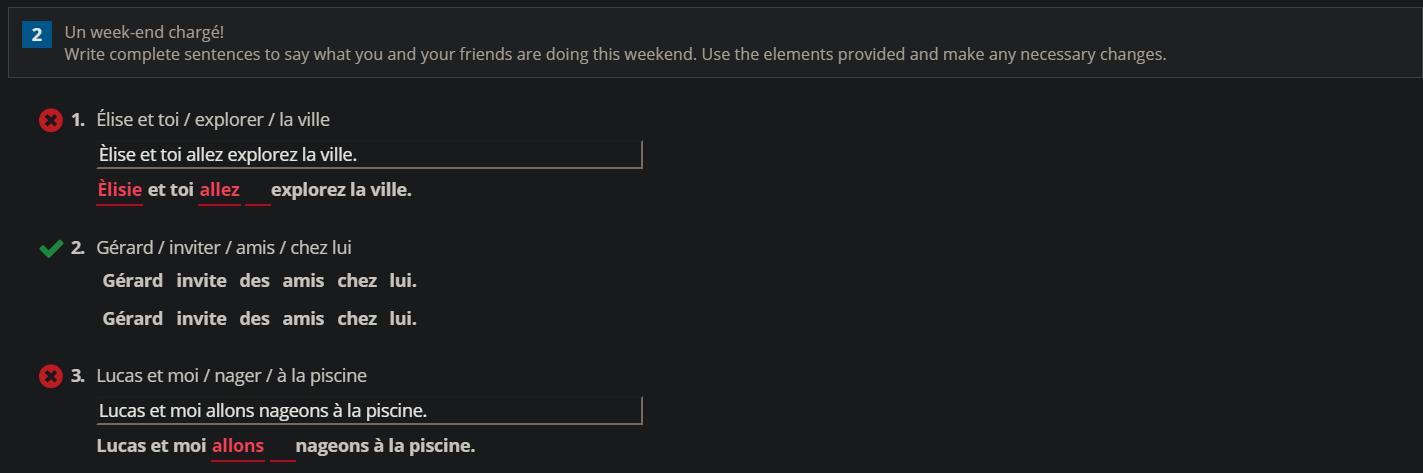Click the red X beside question 1
The width and height of the screenshot is (1423, 473).
pyautogui.click(x=50, y=120)
